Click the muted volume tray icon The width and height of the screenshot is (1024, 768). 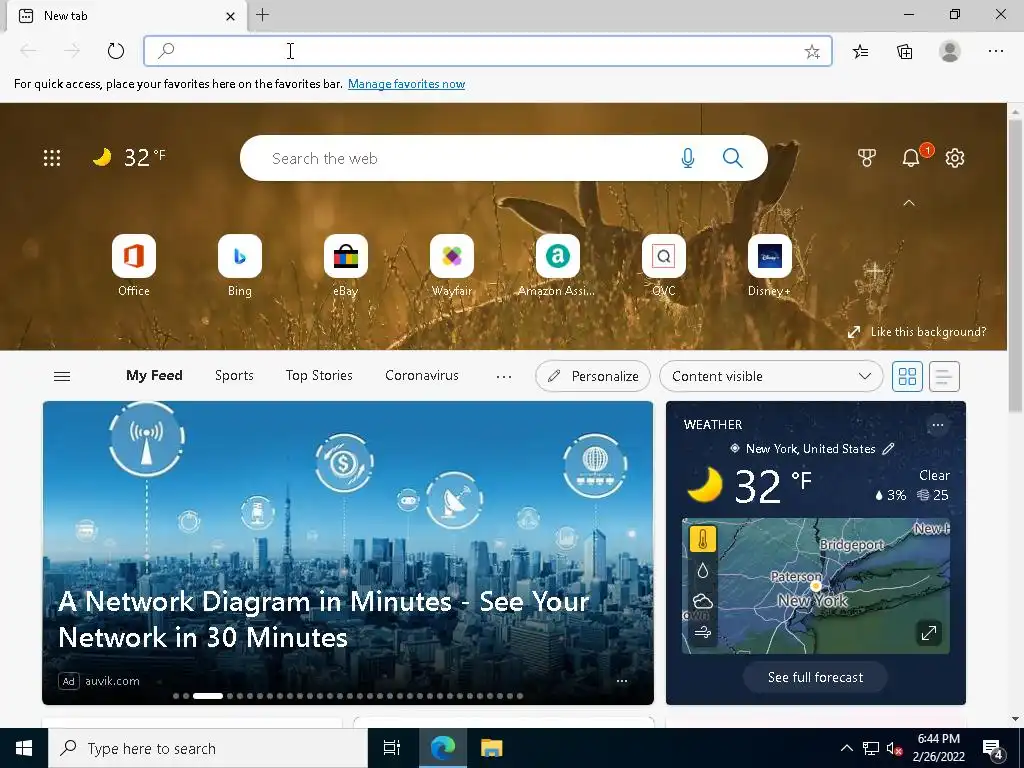click(894, 748)
